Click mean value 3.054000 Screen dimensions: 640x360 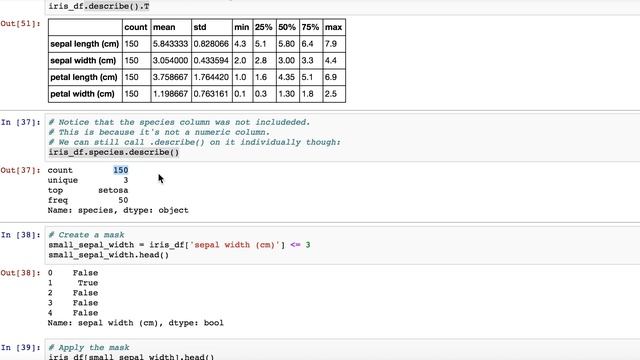[171, 60]
